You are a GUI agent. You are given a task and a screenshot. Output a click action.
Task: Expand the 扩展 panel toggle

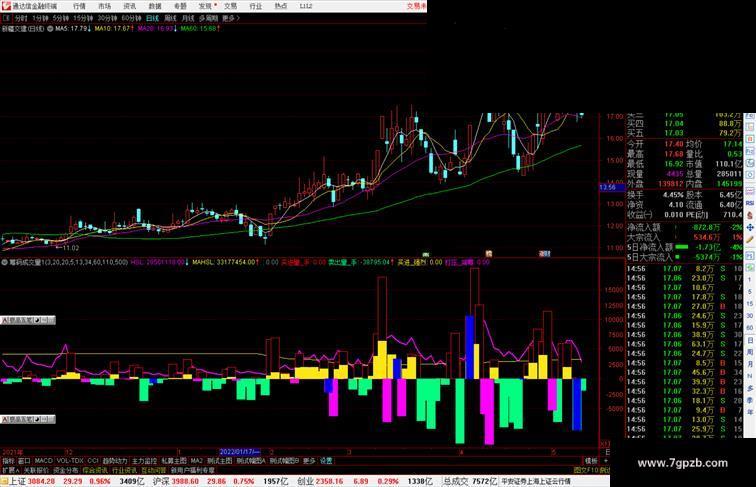point(10,470)
